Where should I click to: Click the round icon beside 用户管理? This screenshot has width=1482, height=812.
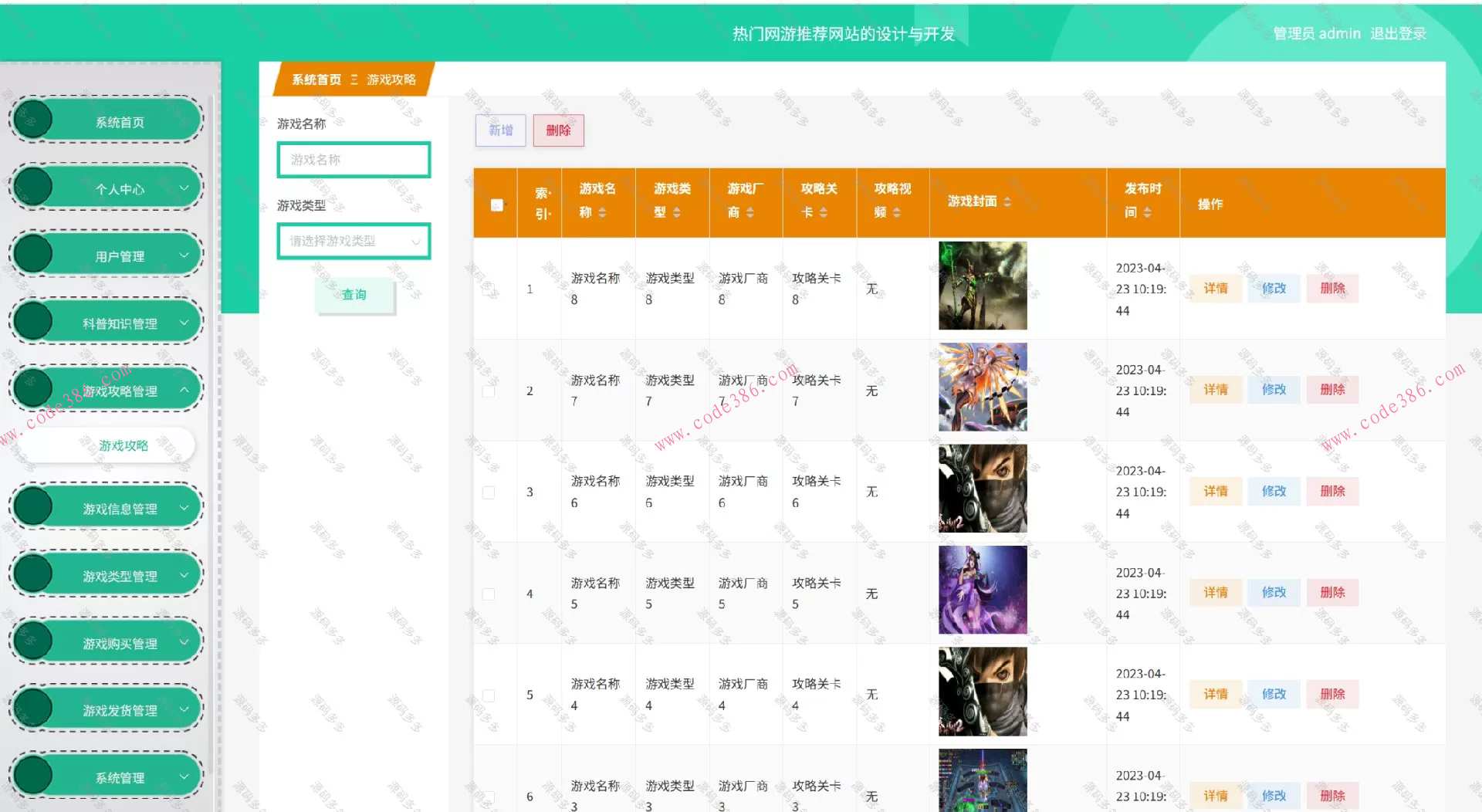point(33,254)
